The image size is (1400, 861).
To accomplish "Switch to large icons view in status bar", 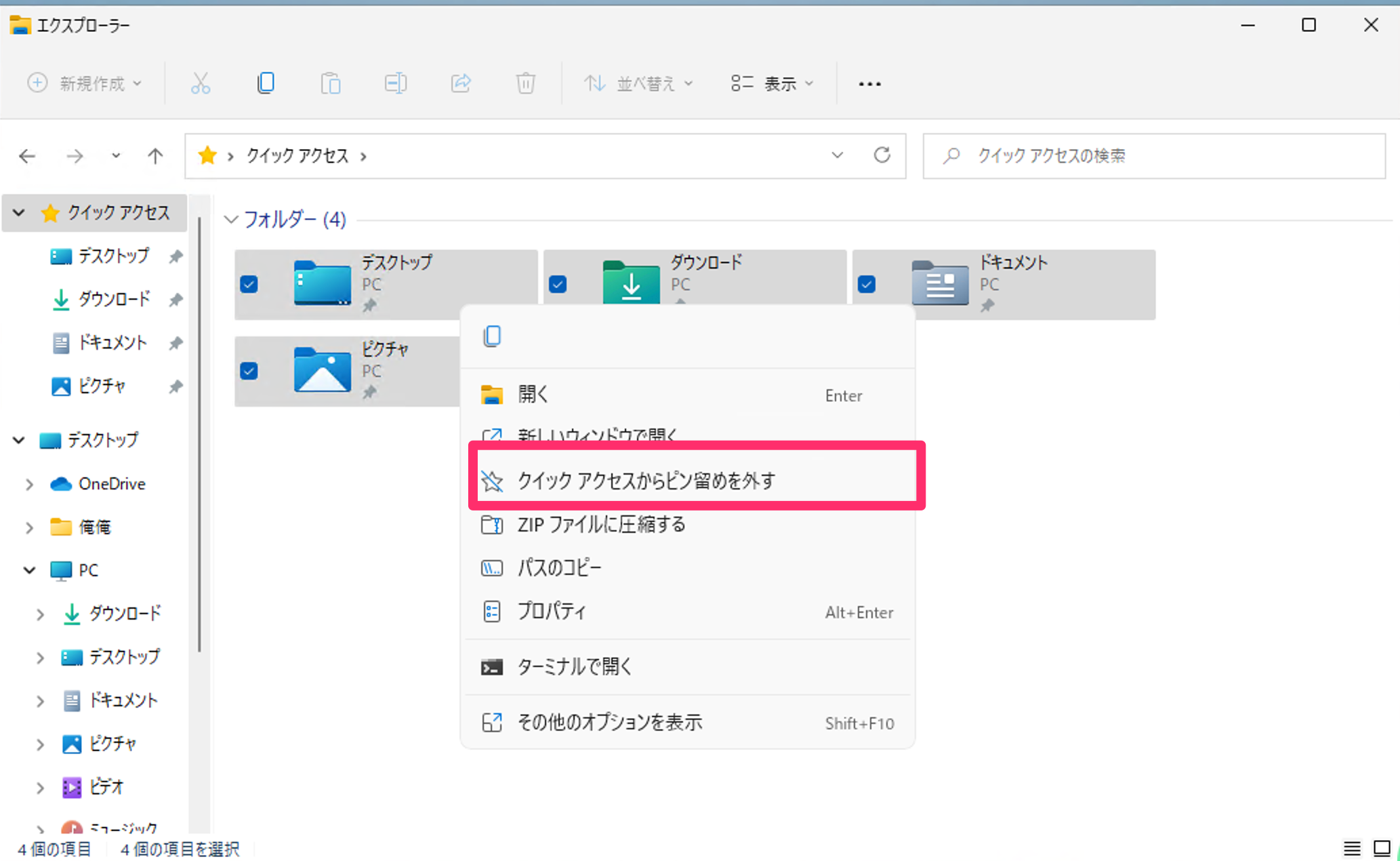I will point(1382,848).
